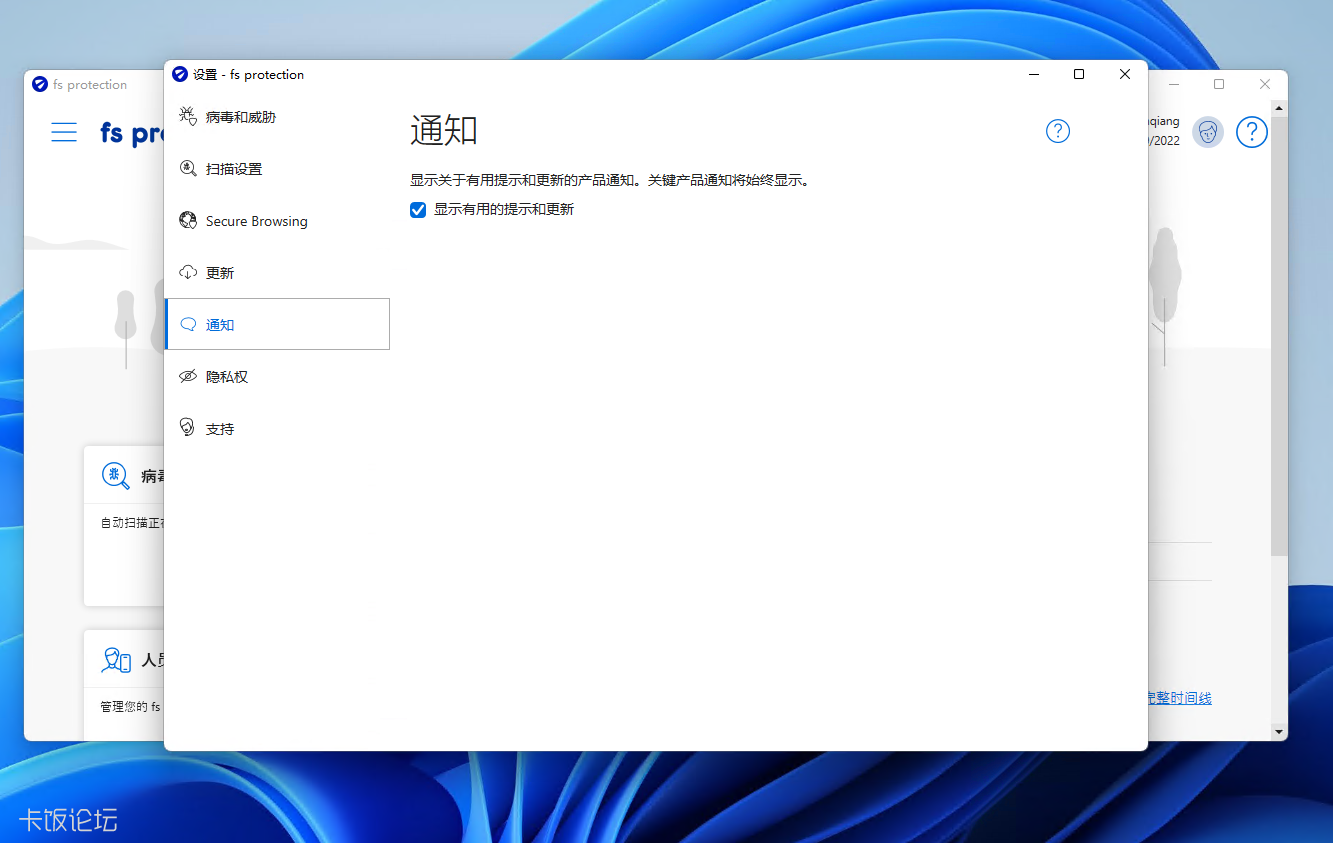The width and height of the screenshot is (1333, 843).
Task: Click the fs protection shield logo in title bar
Action: click(x=180, y=73)
